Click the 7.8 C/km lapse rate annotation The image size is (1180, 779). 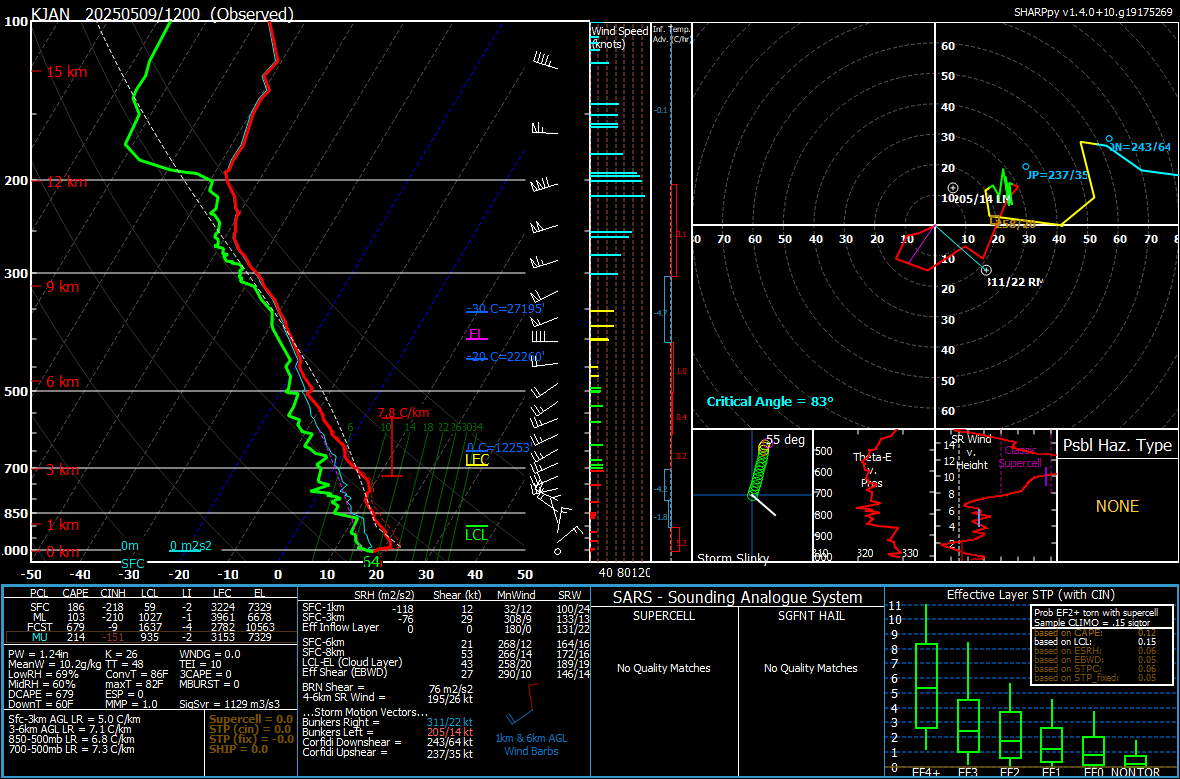click(x=403, y=412)
